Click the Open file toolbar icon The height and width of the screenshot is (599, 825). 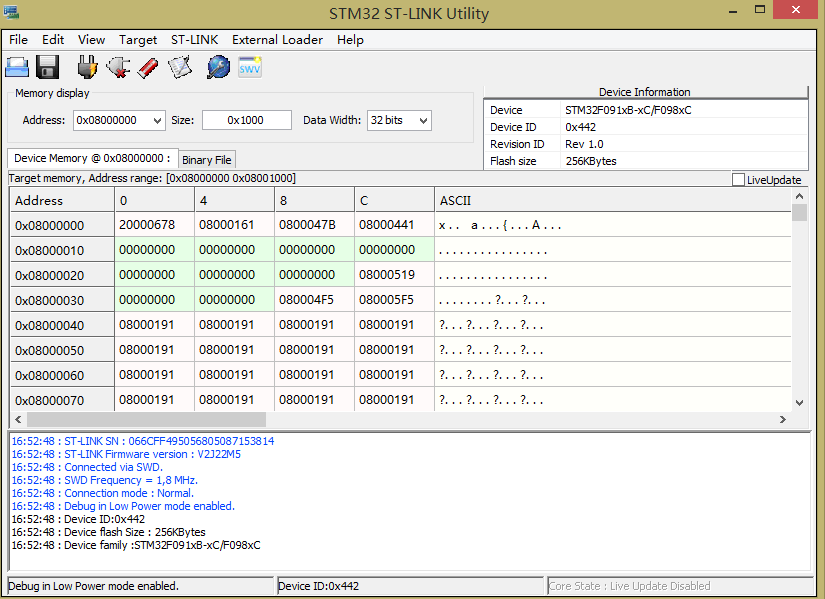pos(17,67)
